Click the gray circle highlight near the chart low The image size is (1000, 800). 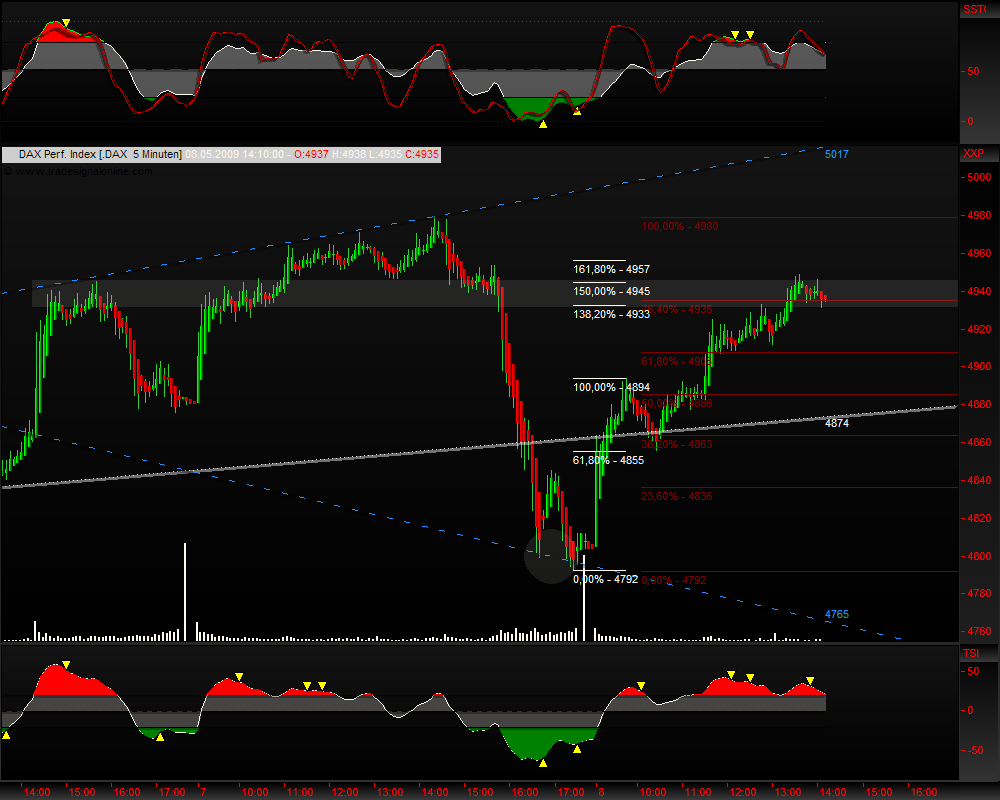tap(549, 558)
